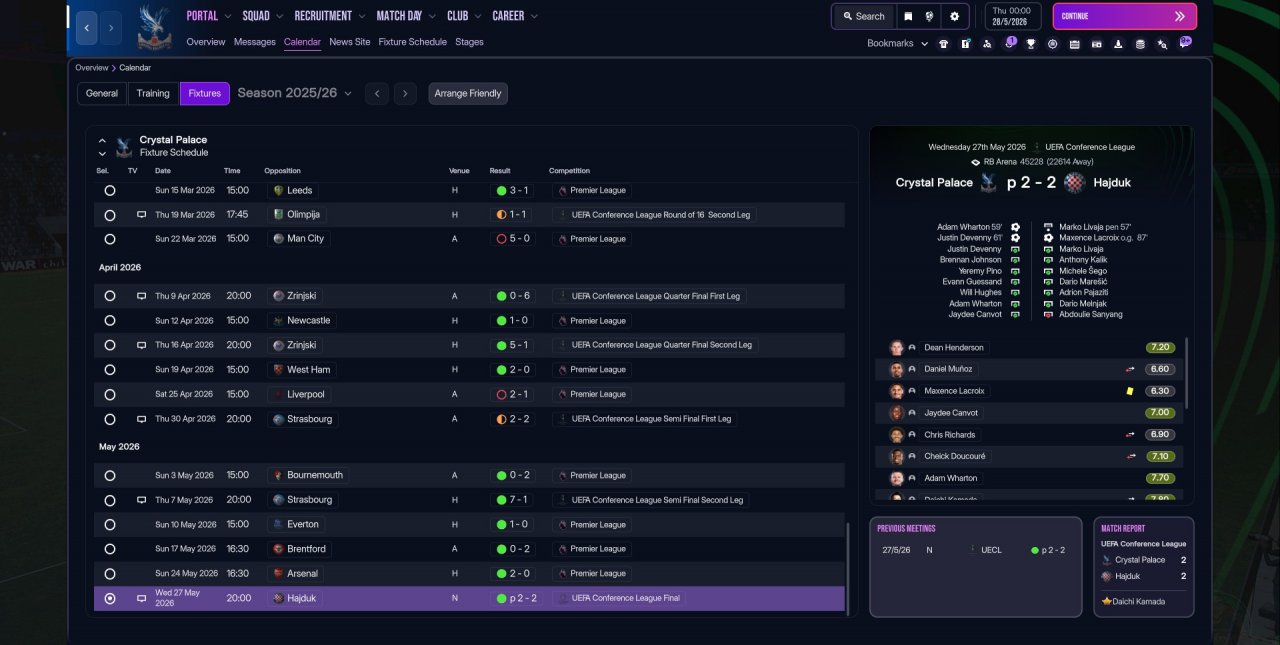Open Dean Henderson in ratings list
This screenshot has width=1280, height=645.
[x=954, y=348]
